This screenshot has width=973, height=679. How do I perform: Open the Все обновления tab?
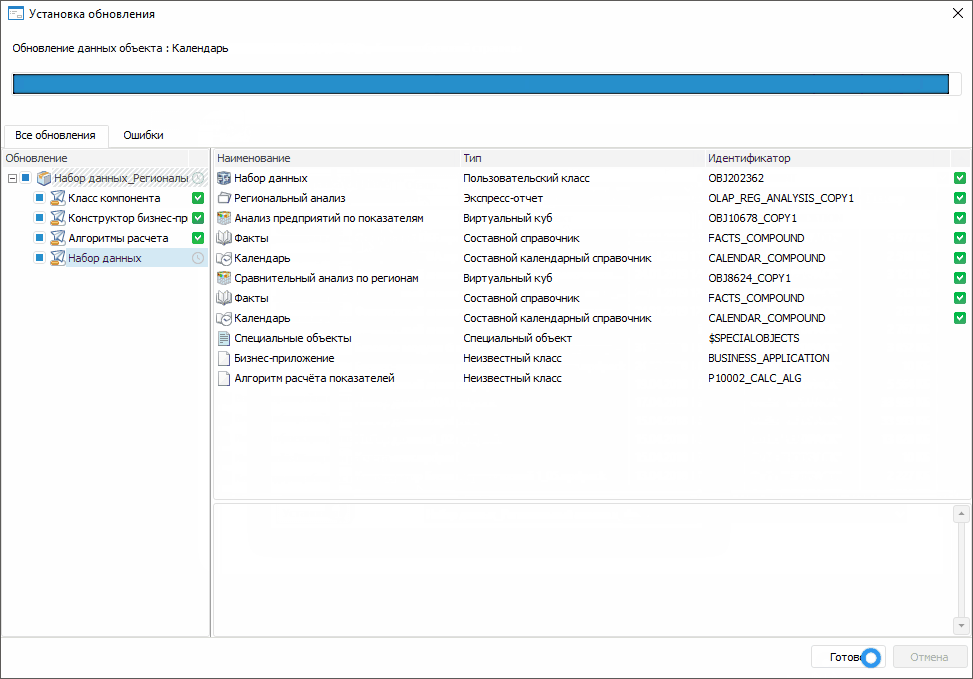click(x=55, y=135)
